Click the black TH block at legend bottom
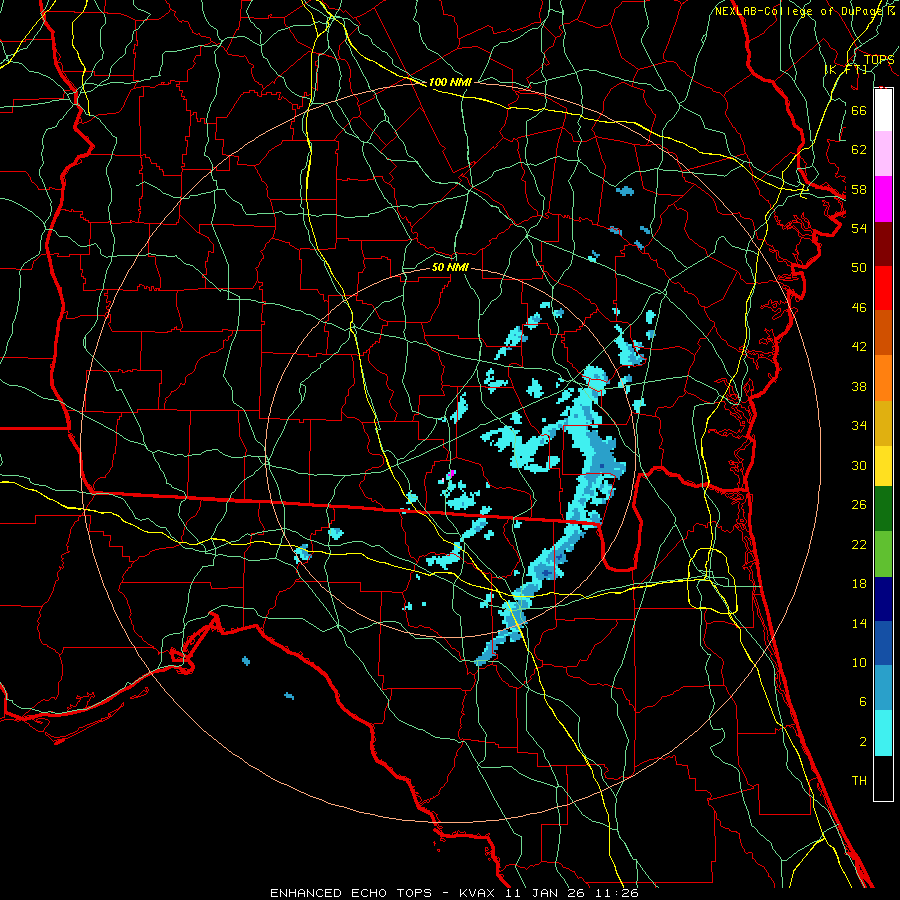Image resolution: width=900 pixels, height=900 pixels. click(x=883, y=778)
